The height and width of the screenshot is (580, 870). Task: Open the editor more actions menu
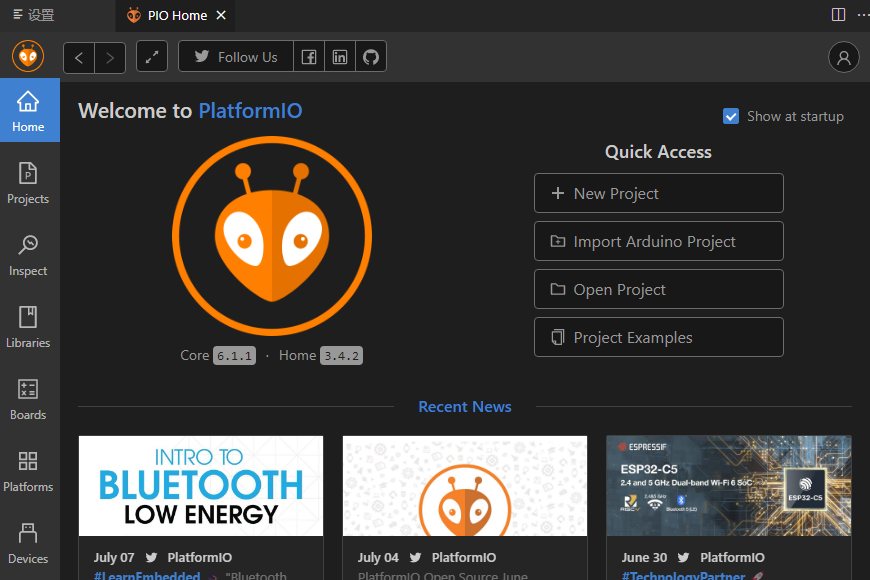coord(862,15)
